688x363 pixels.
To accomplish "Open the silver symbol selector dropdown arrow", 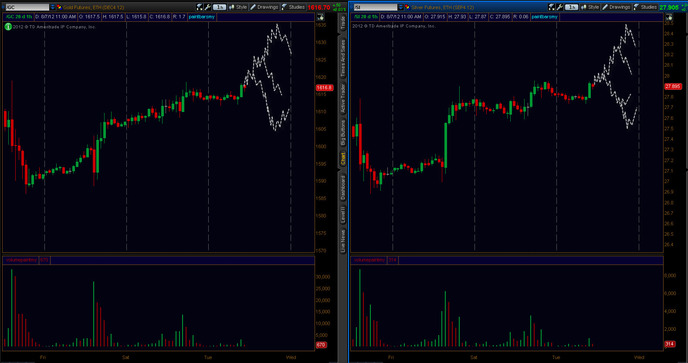I will [x=401, y=7].
